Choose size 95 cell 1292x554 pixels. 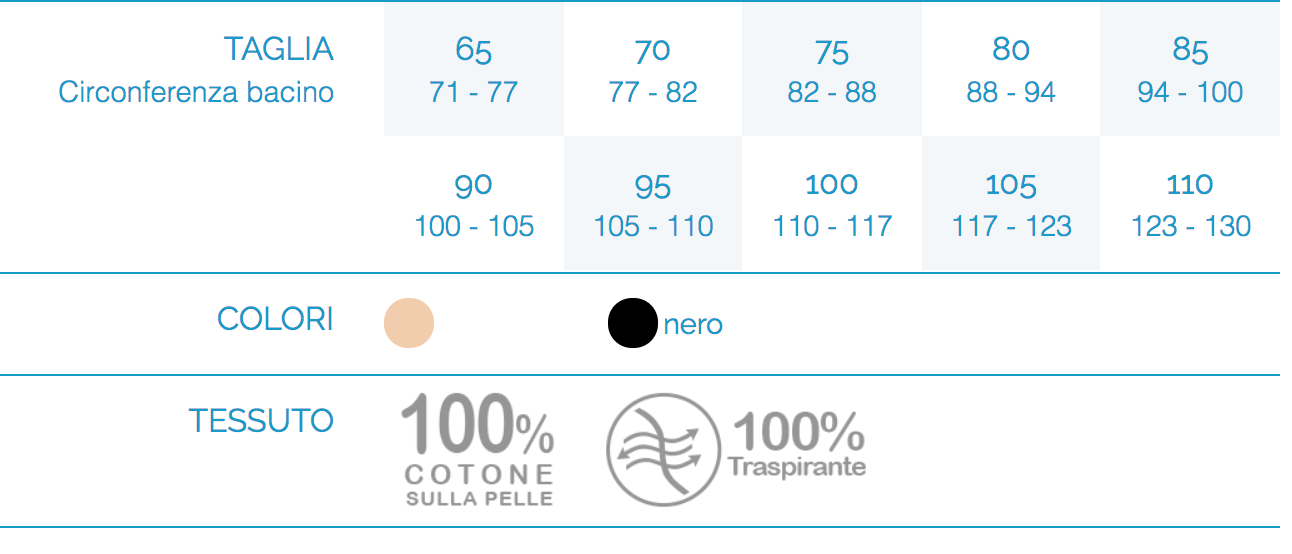[653, 204]
